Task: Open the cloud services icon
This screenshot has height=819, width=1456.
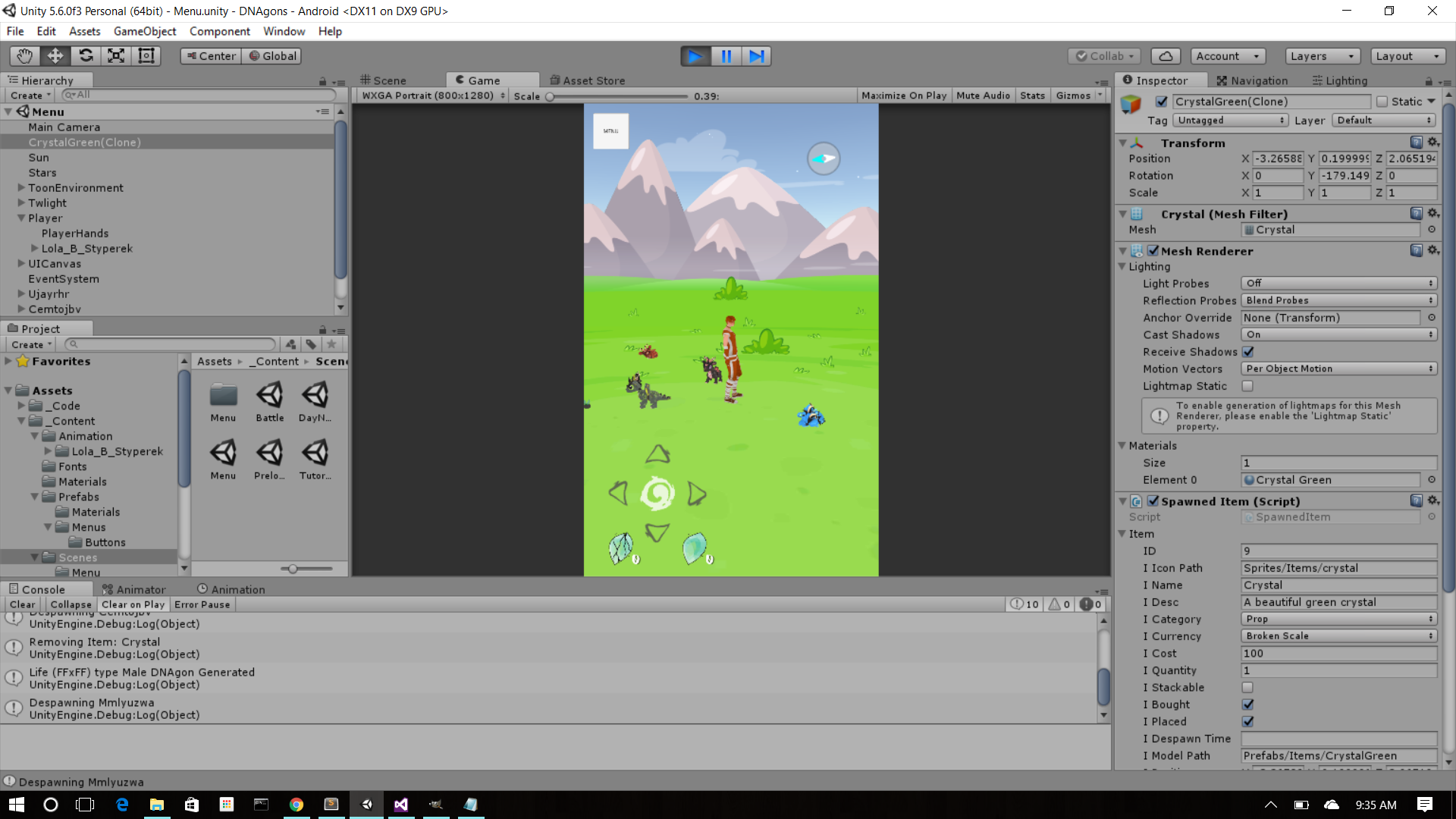Action: point(1166,56)
